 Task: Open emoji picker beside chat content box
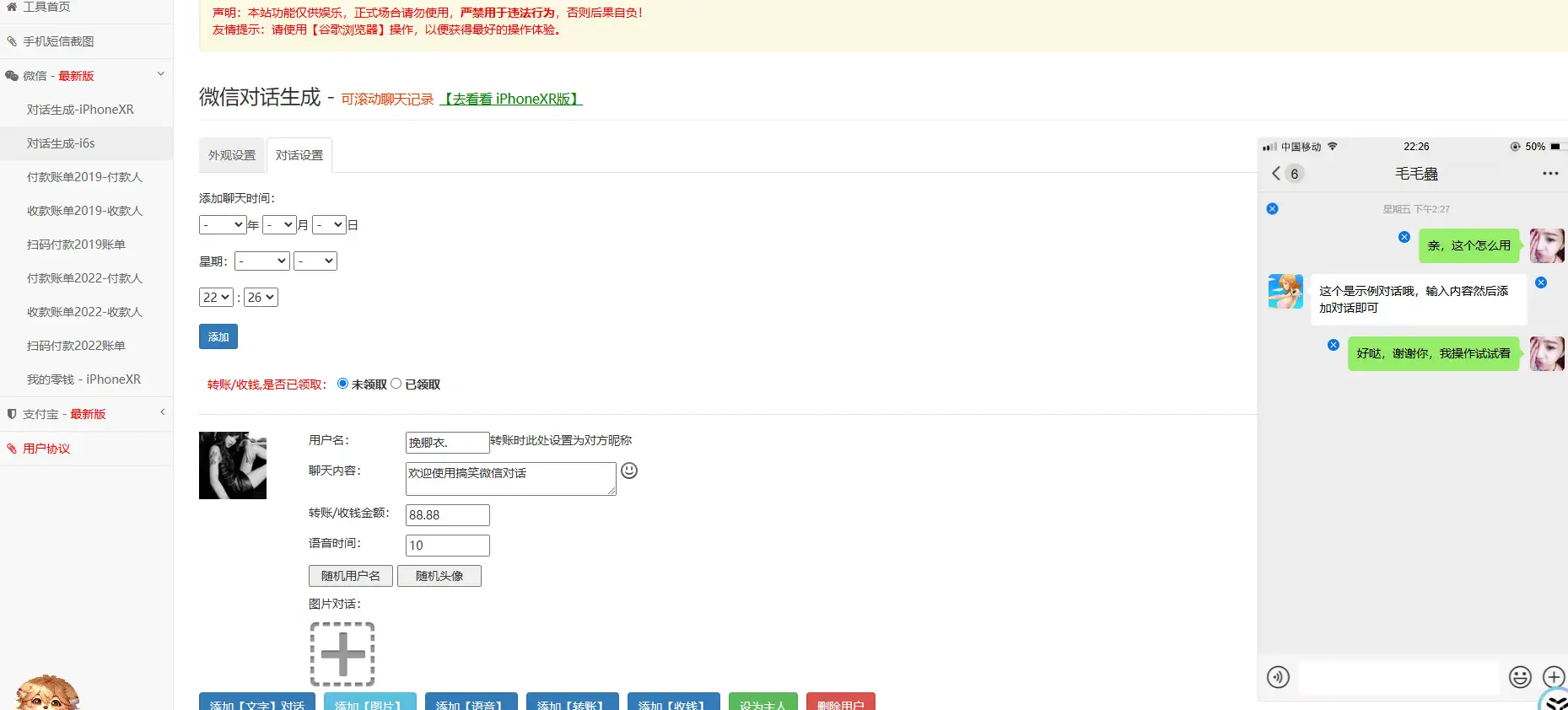pos(629,471)
